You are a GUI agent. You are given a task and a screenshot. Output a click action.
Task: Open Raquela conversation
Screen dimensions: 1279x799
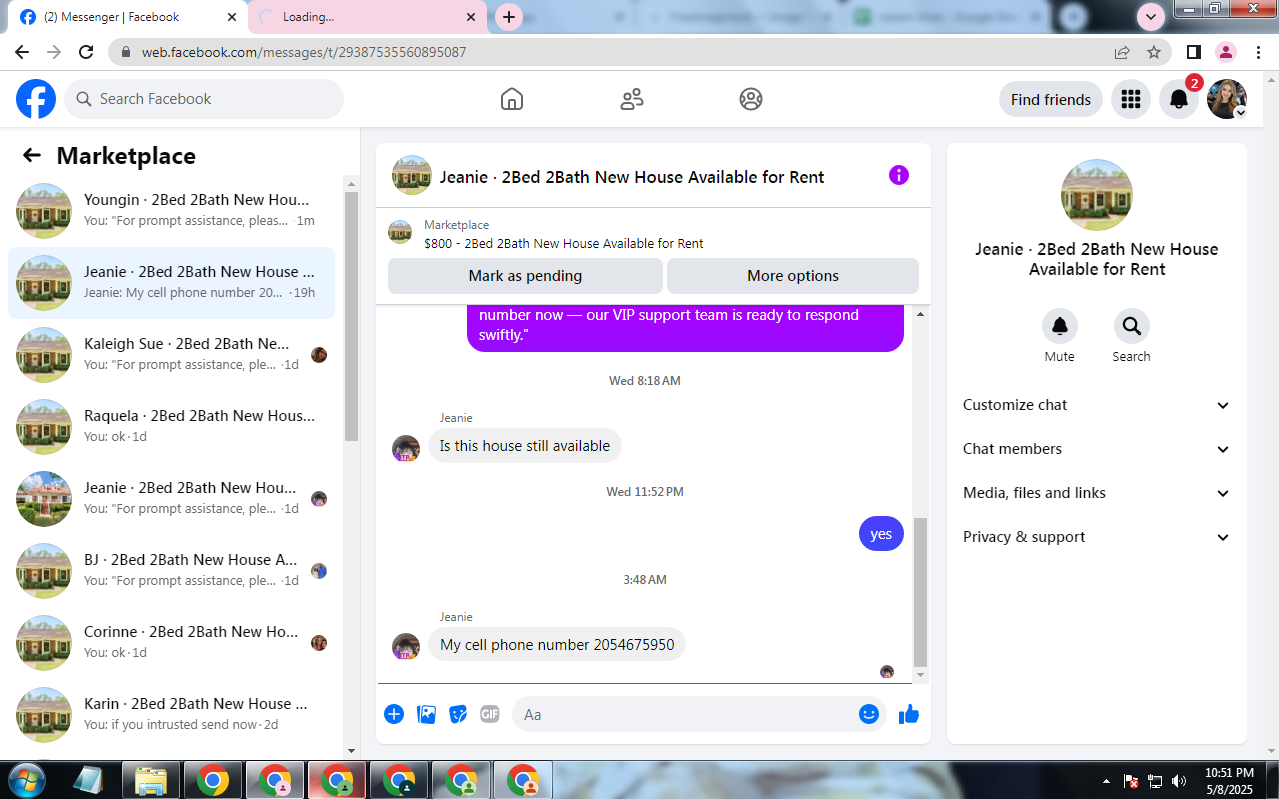pos(172,426)
